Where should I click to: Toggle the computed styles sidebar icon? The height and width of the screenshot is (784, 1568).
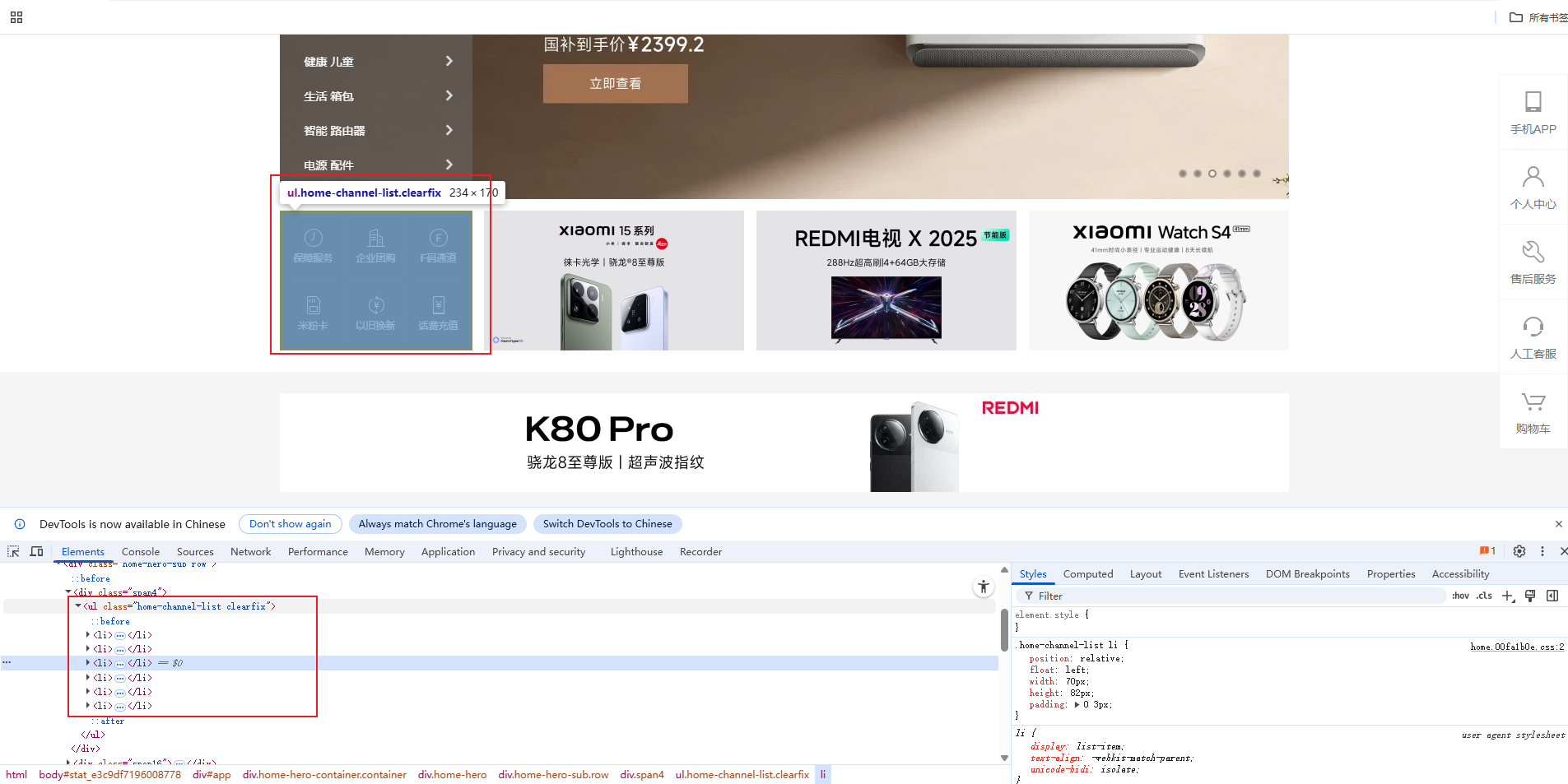pyautogui.click(x=1552, y=596)
